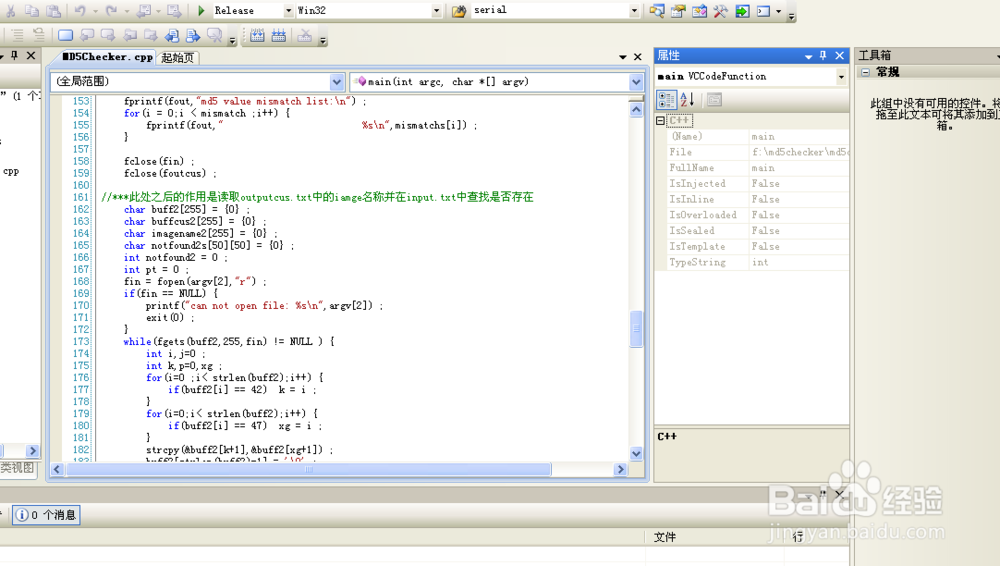Close the MD5Checker.cpp document
The width and height of the screenshot is (1000, 566).
point(637,57)
